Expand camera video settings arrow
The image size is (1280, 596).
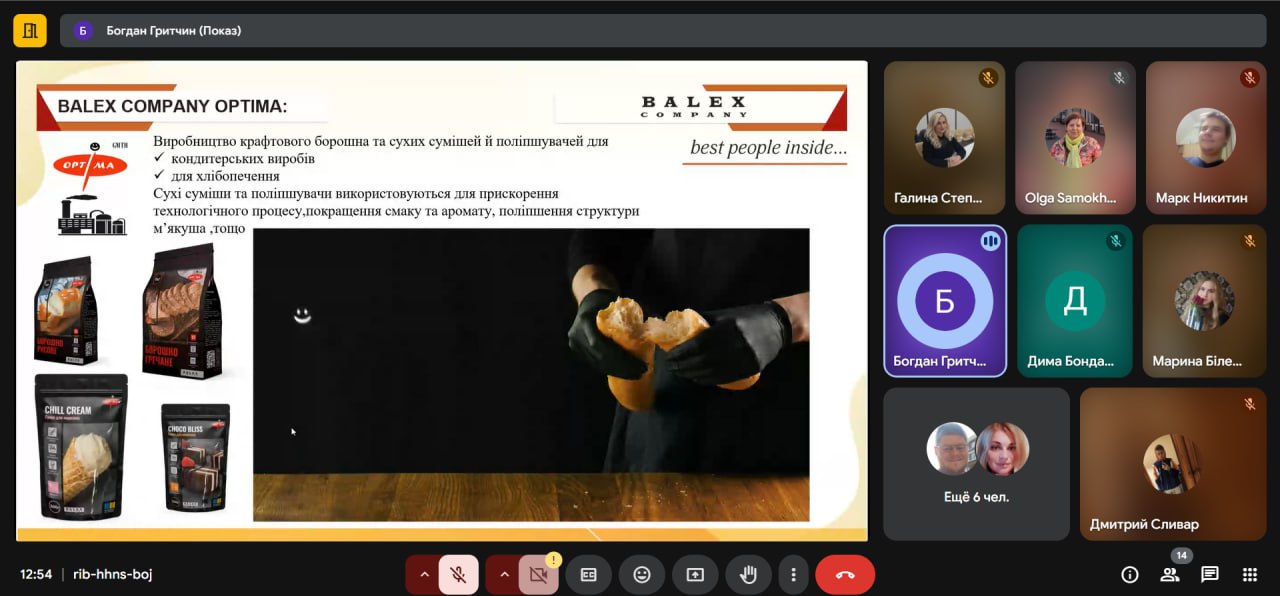[x=503, y=575]
